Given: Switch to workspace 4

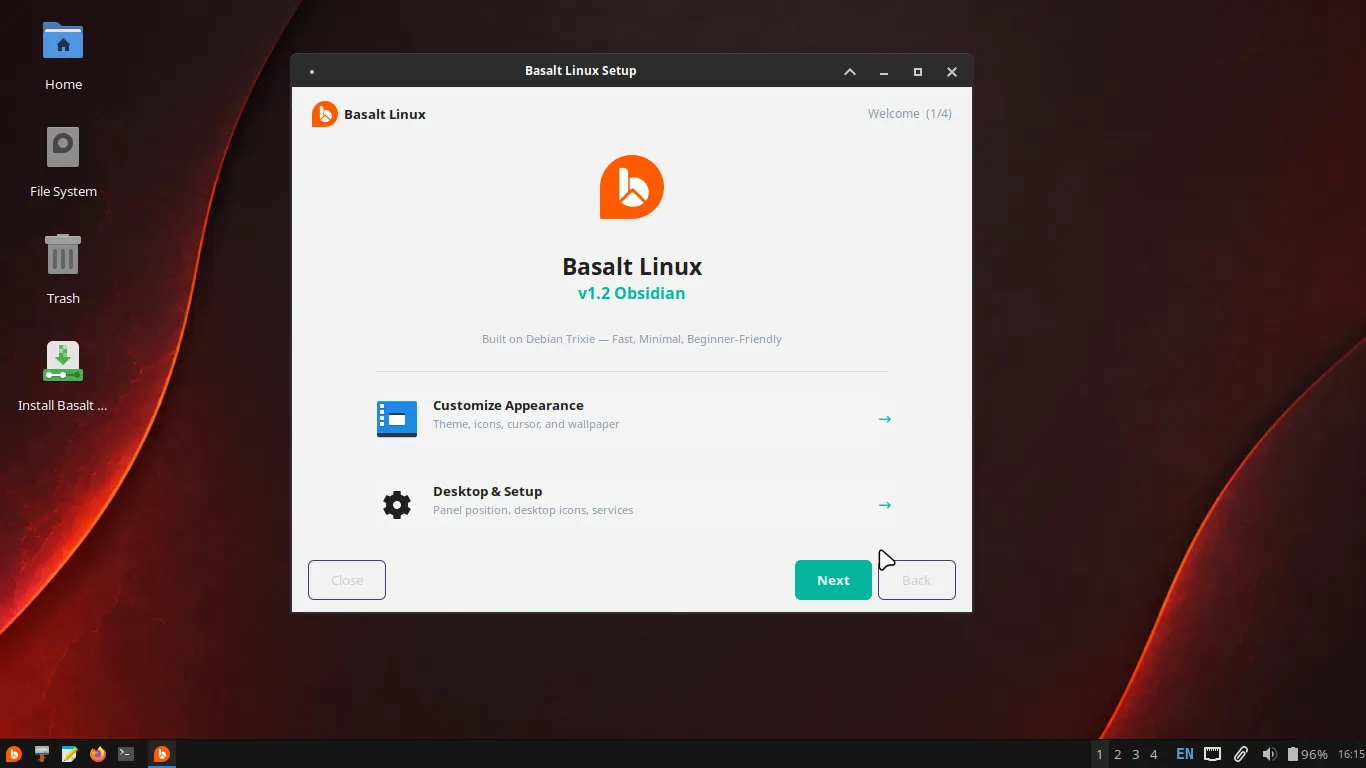Looking at the screenshot, I should point(1154,754).
